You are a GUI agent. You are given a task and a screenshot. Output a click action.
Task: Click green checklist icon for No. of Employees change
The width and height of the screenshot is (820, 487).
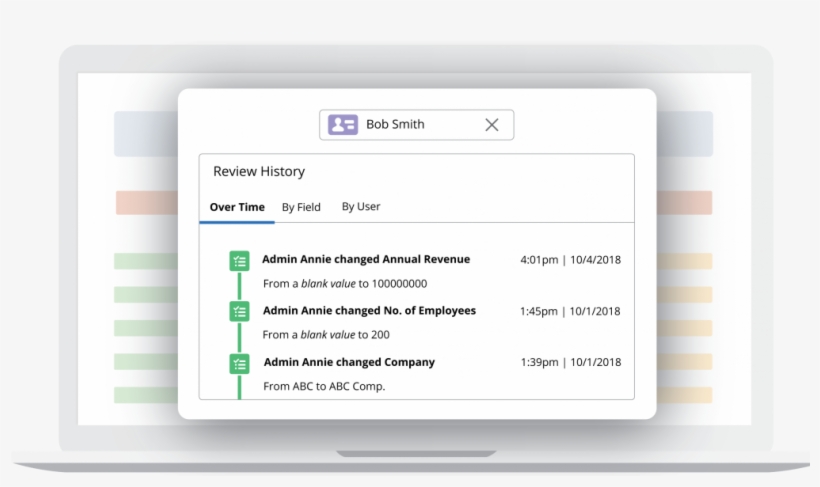[x=239, y=312]
